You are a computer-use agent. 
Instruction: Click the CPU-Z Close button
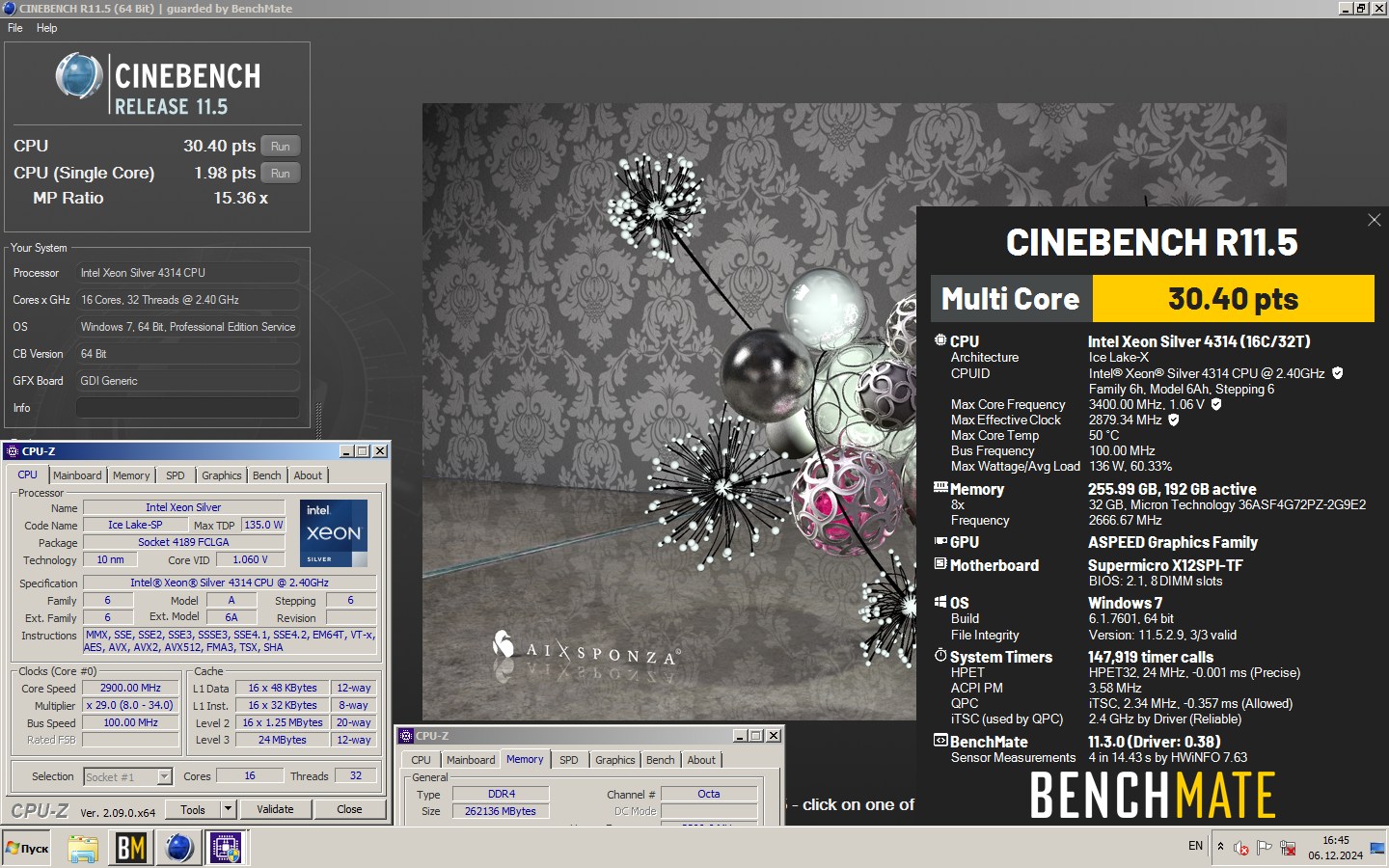point(349,809)
